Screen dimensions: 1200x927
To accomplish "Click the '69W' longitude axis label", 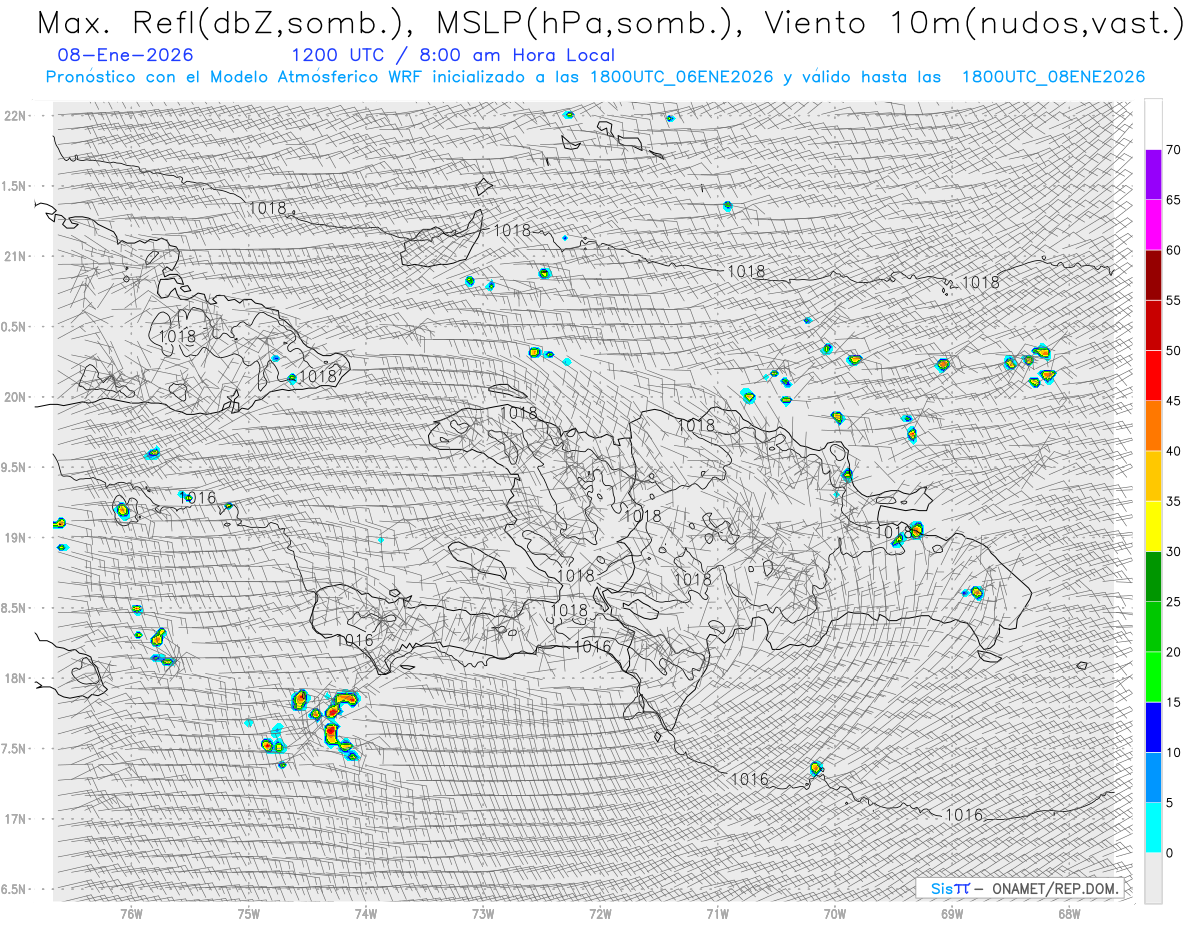I will 952,914.
